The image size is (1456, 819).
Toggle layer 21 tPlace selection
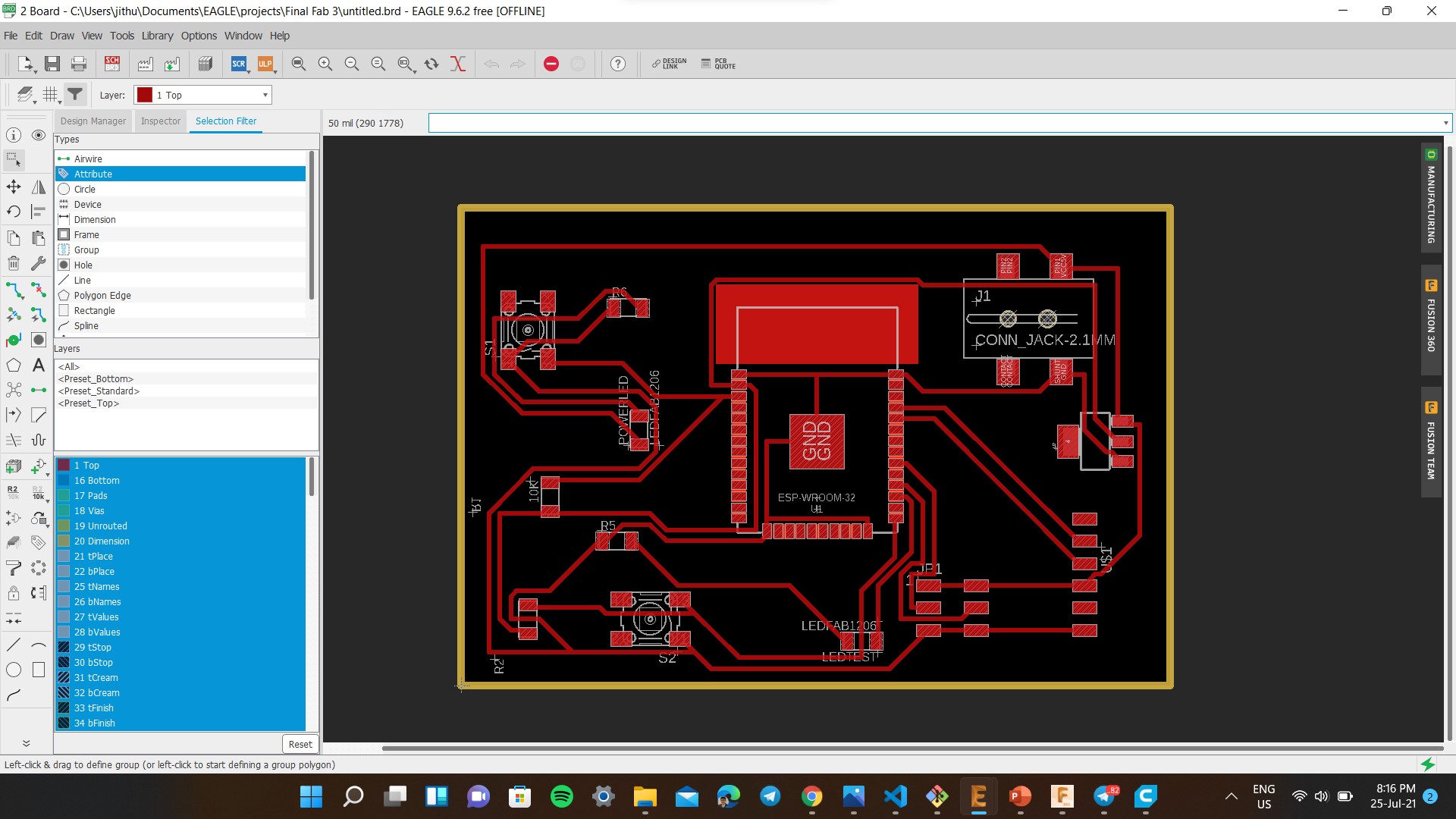pos(180,556)
